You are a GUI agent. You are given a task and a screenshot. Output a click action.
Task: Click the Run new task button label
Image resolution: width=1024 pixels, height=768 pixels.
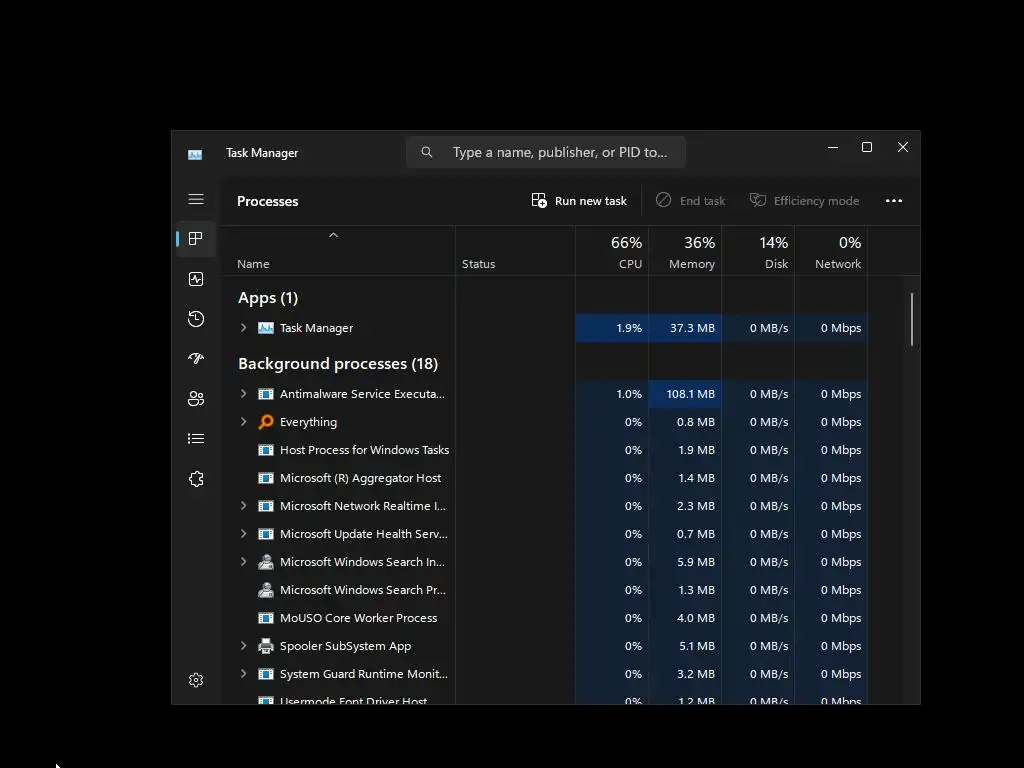coord(590,201)
